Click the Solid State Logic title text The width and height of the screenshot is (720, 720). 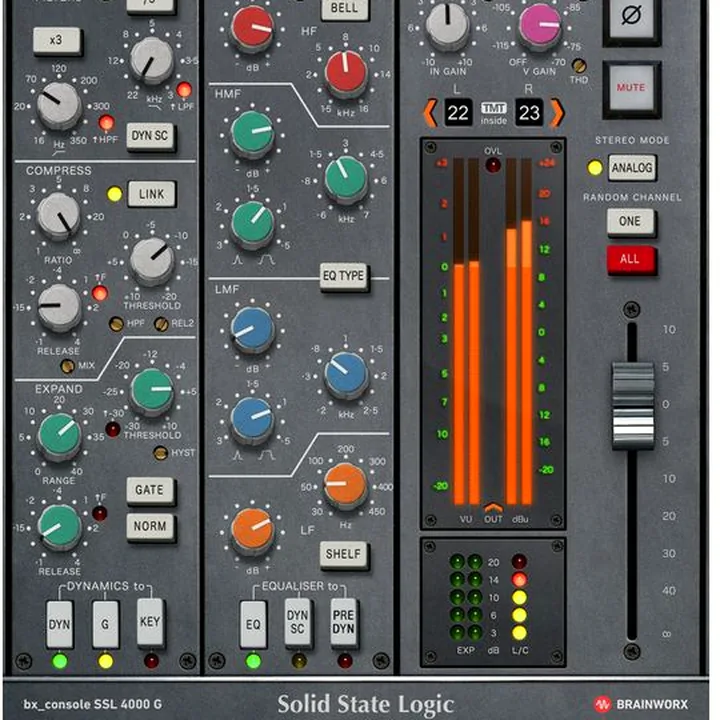point(366,704)
